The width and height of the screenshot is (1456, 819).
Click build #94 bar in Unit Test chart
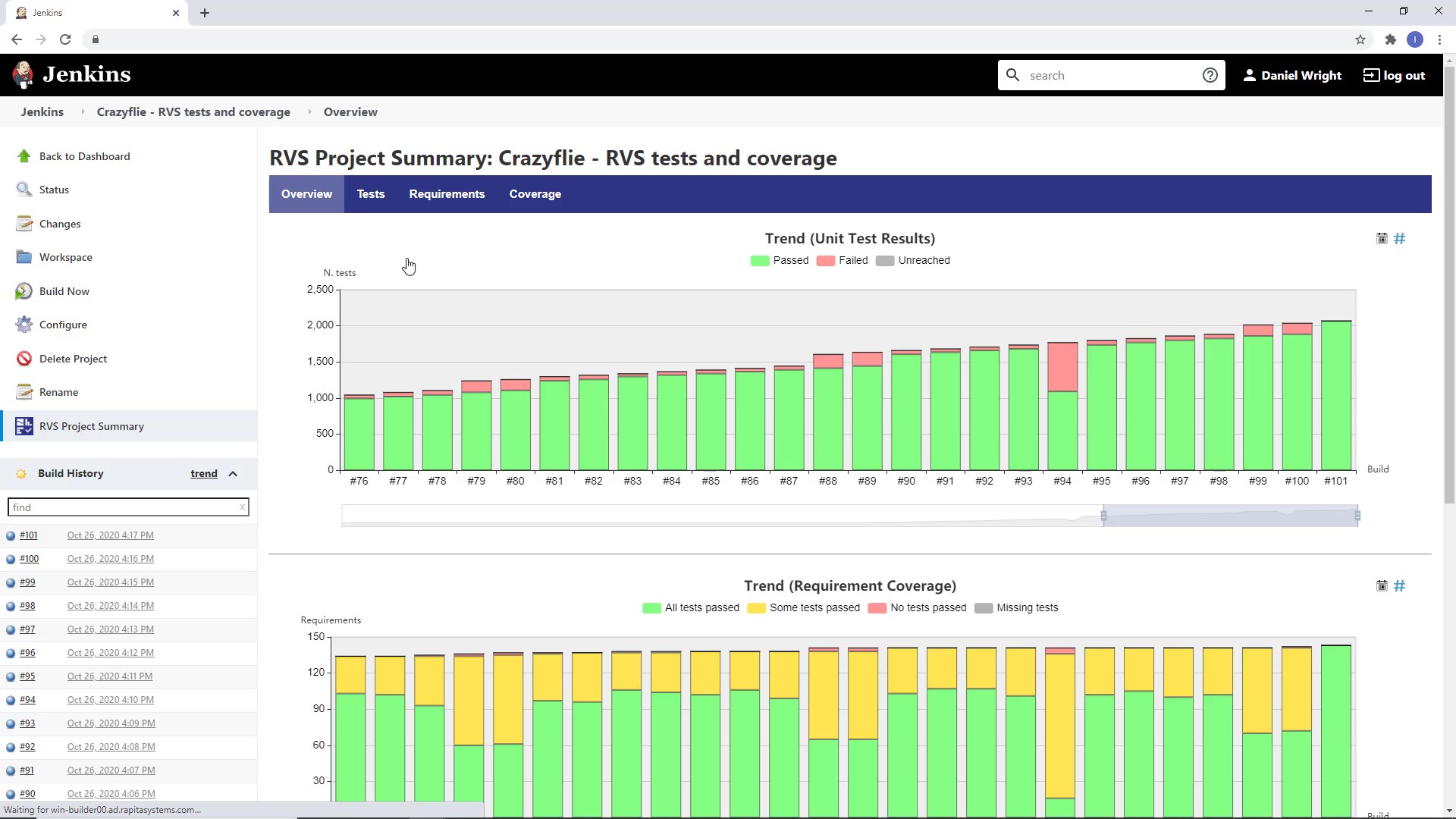tap(1062, 406)
